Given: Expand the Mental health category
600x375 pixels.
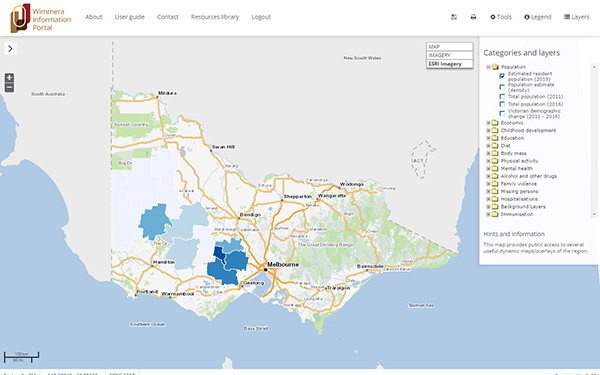Looking at the screenshot, I should click(x=488, y=169).
